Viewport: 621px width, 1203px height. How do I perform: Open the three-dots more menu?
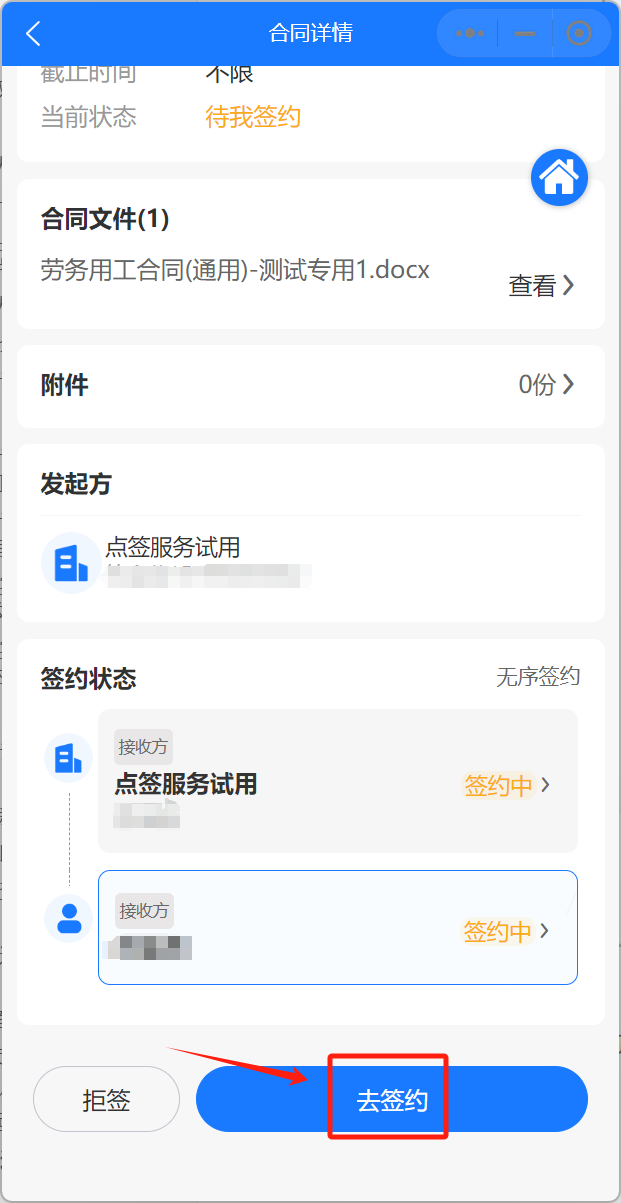coord(470,33)
